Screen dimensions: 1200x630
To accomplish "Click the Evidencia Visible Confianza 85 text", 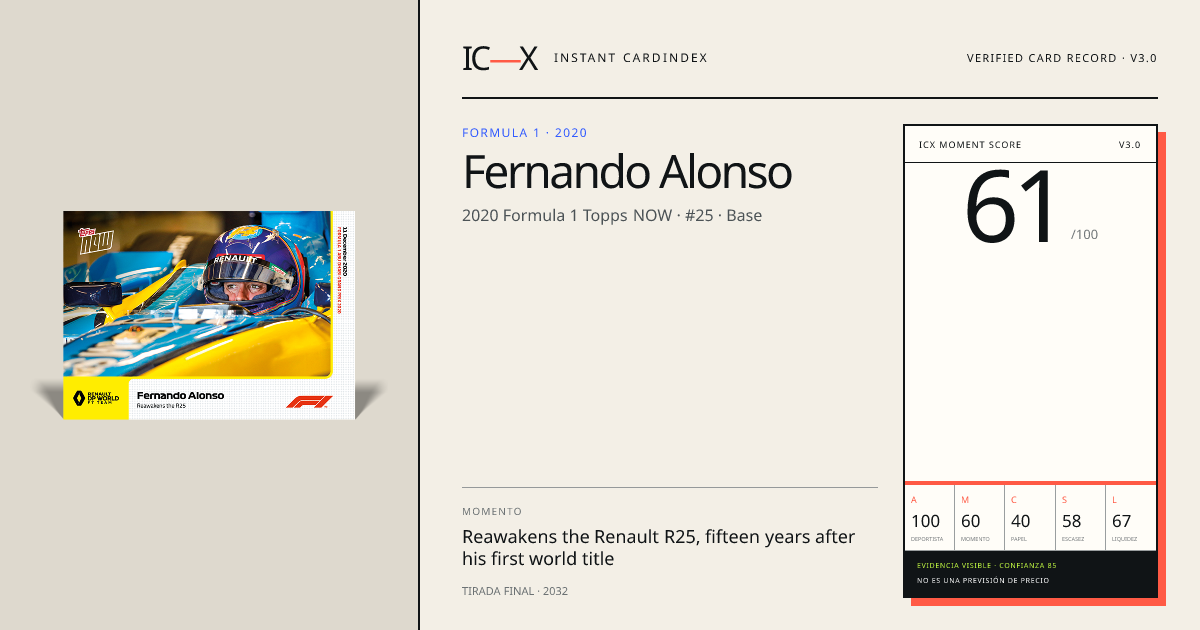I will (x=986, y=566).
